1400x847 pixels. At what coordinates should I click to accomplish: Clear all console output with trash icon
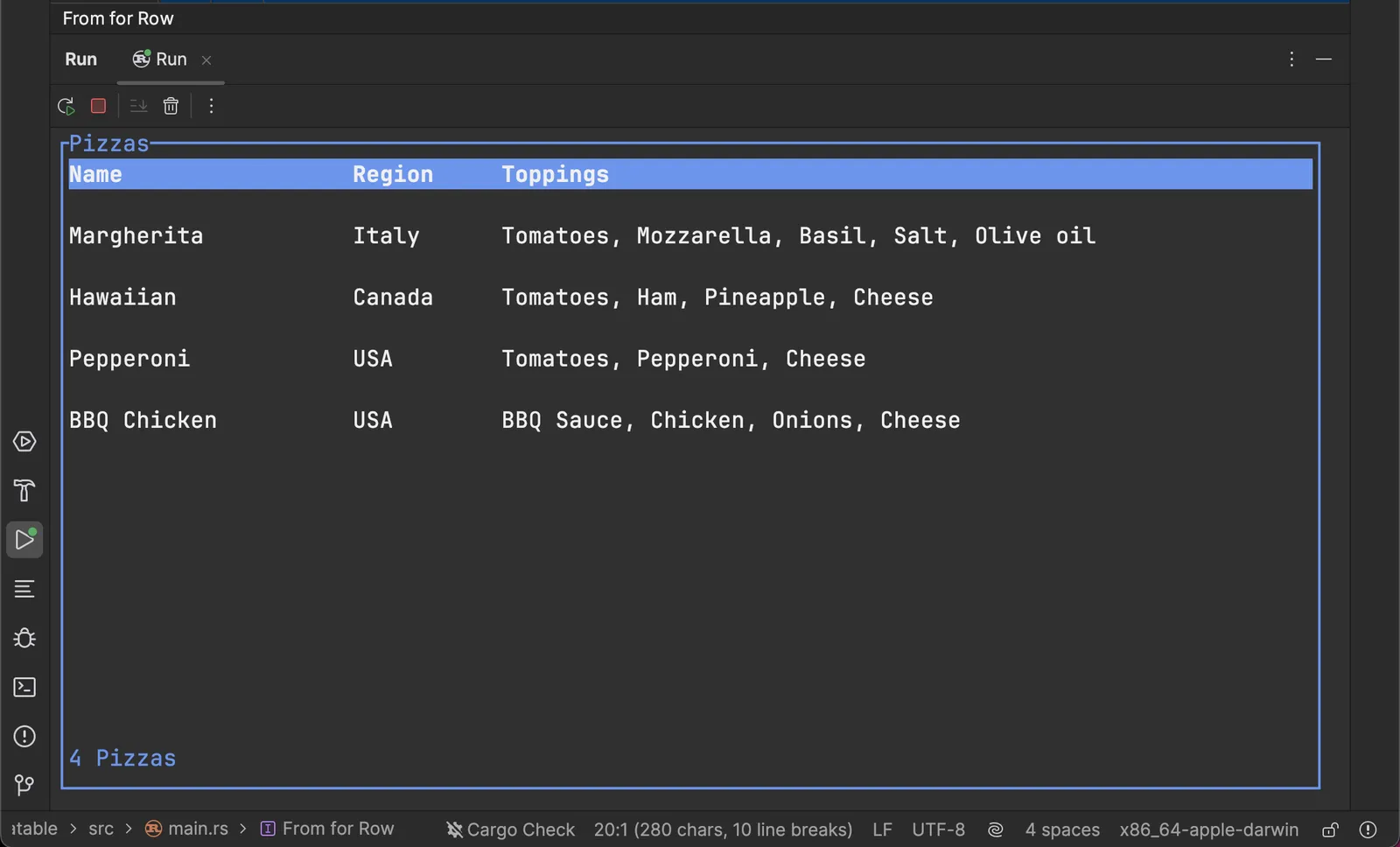[x=171, y=106]
